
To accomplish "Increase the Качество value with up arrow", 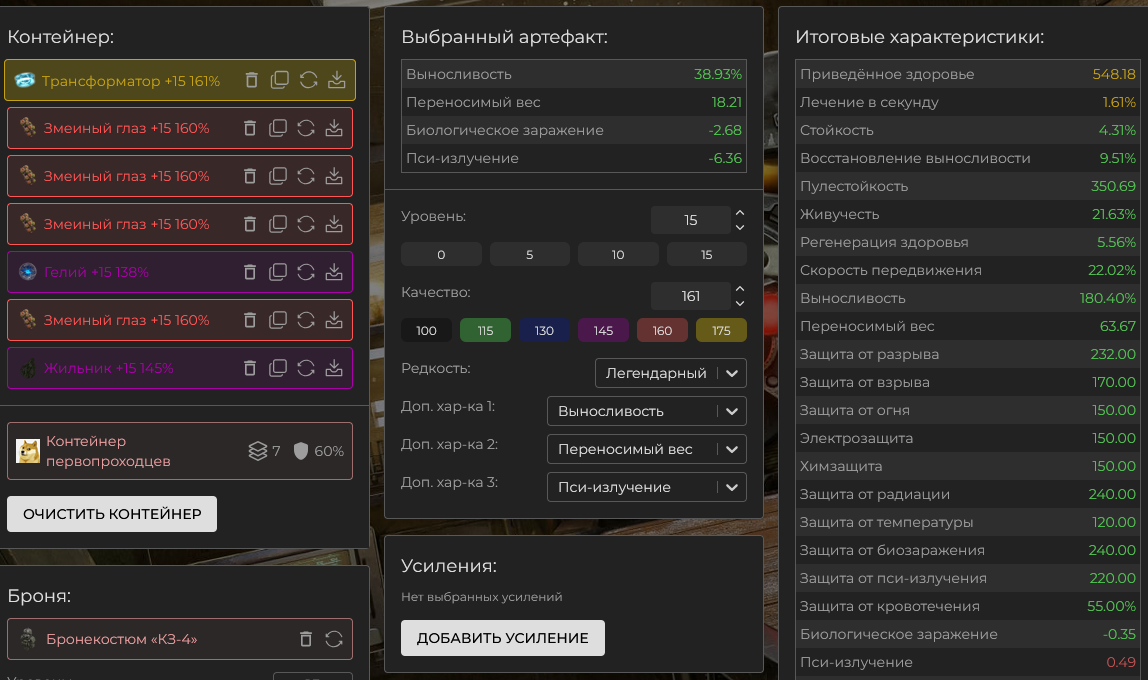I will click(739, 289).
